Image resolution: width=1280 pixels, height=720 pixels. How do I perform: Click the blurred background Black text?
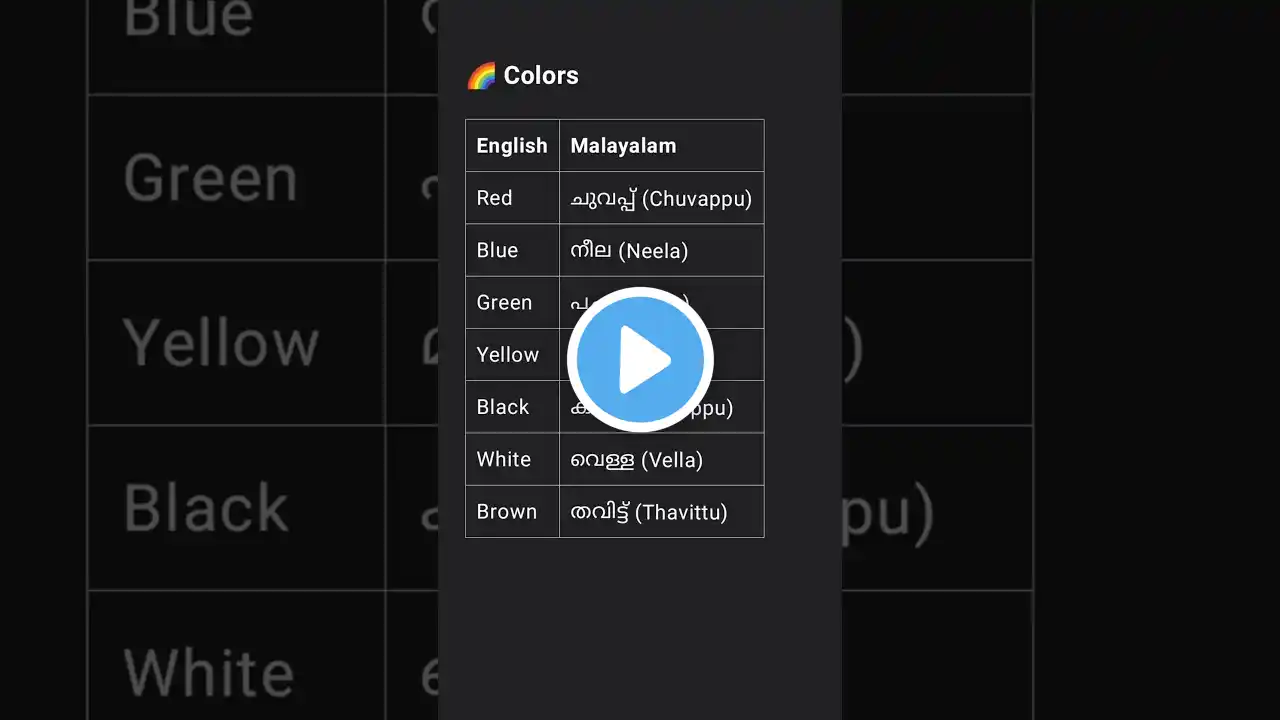207,508
